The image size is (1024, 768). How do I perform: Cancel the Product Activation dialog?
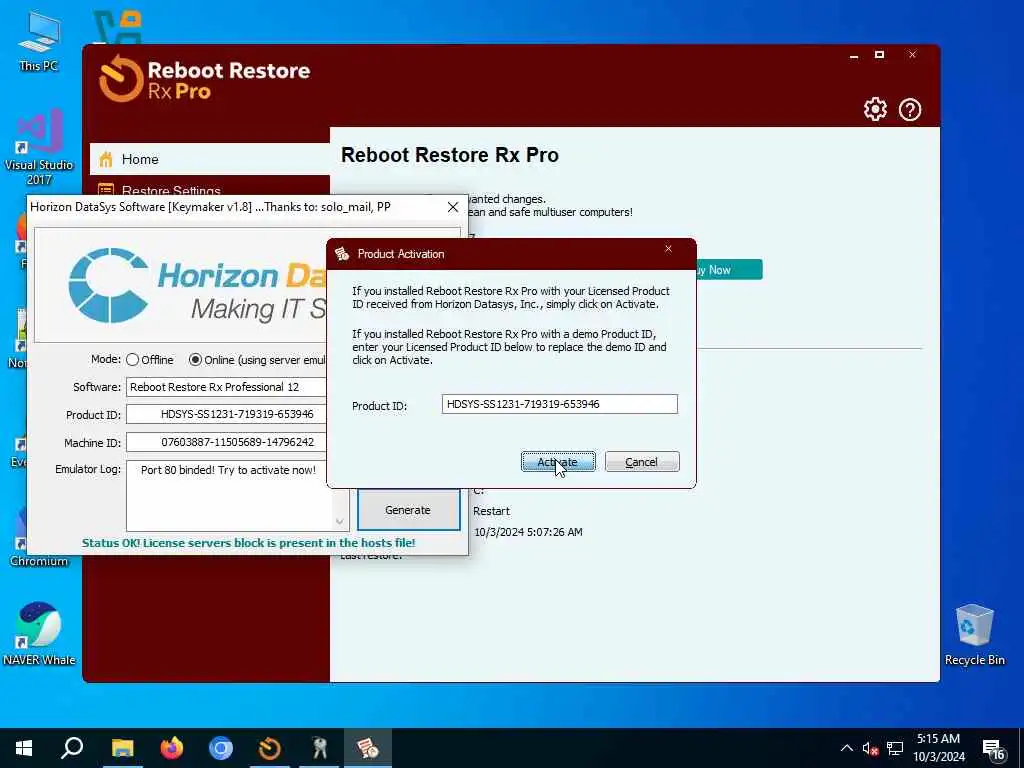point(642,462)
